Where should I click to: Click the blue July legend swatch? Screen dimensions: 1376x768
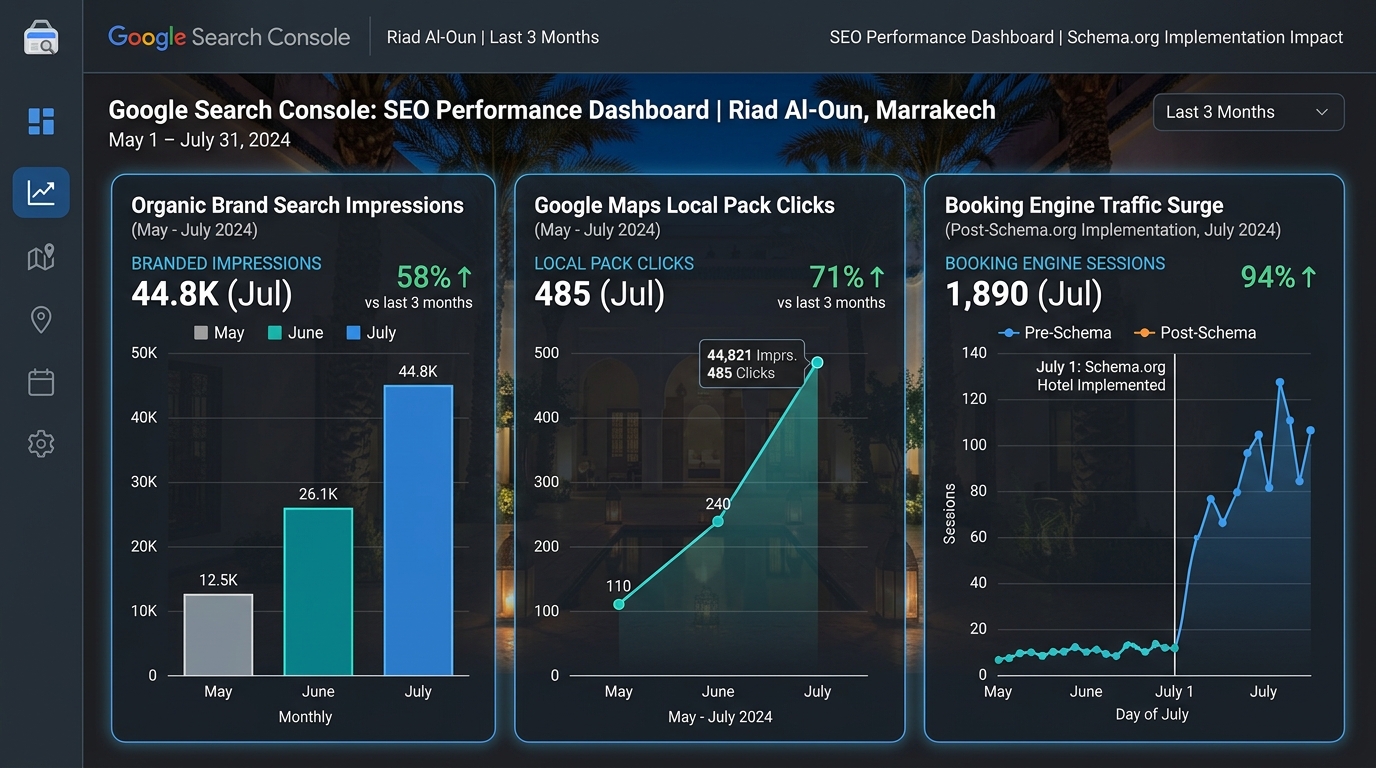pyautogui.click(x=353, y=333)
